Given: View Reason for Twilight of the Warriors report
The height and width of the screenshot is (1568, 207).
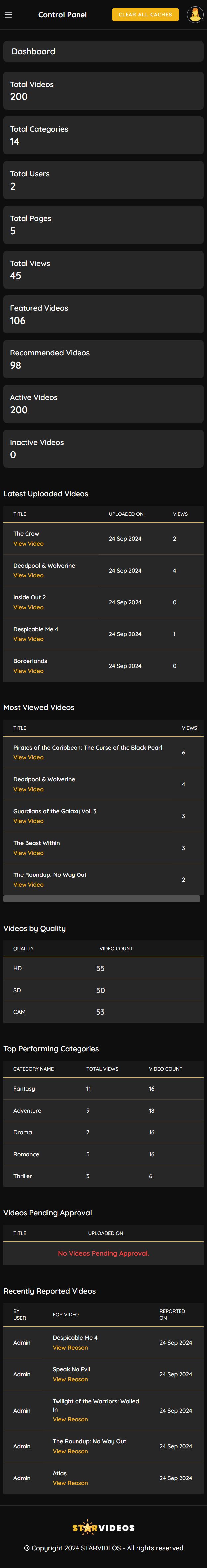Looking at the screenshot, I should pos(70,1419).
